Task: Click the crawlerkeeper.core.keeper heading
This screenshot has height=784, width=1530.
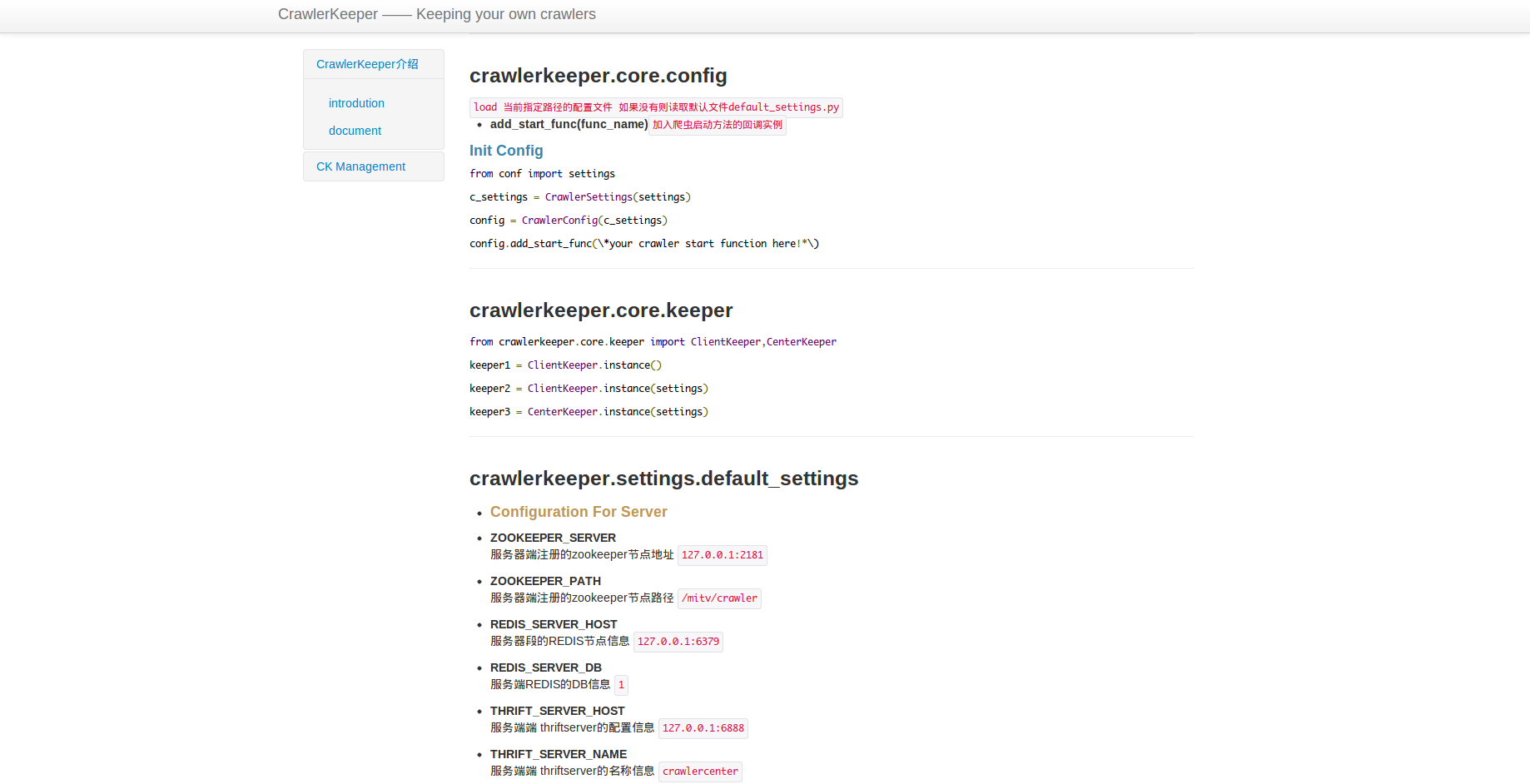Action: 600,310
